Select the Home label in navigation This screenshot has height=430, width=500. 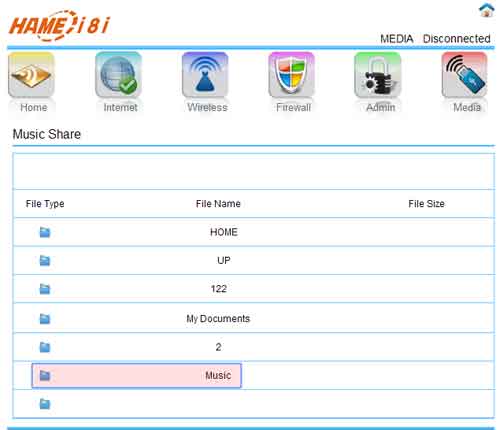point(34,107)
